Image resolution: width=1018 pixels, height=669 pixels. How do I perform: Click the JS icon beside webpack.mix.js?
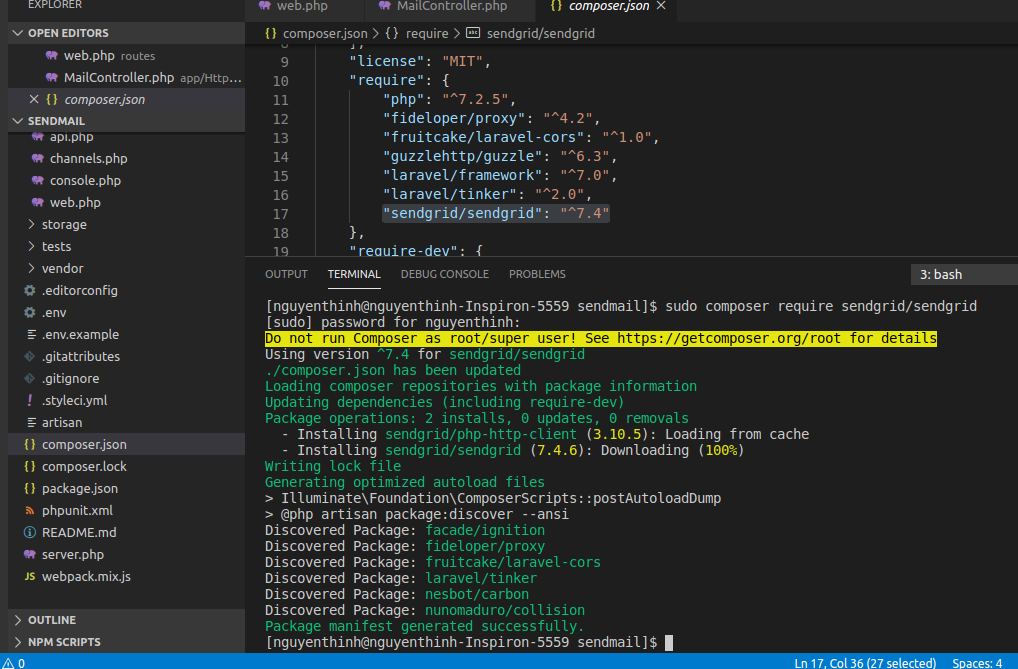[30, 577]
